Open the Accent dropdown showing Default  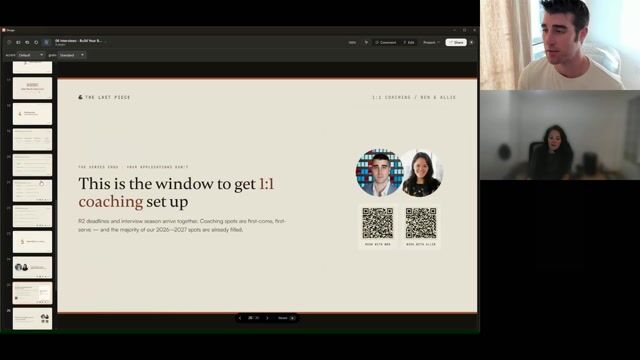[x=31, y=55]
